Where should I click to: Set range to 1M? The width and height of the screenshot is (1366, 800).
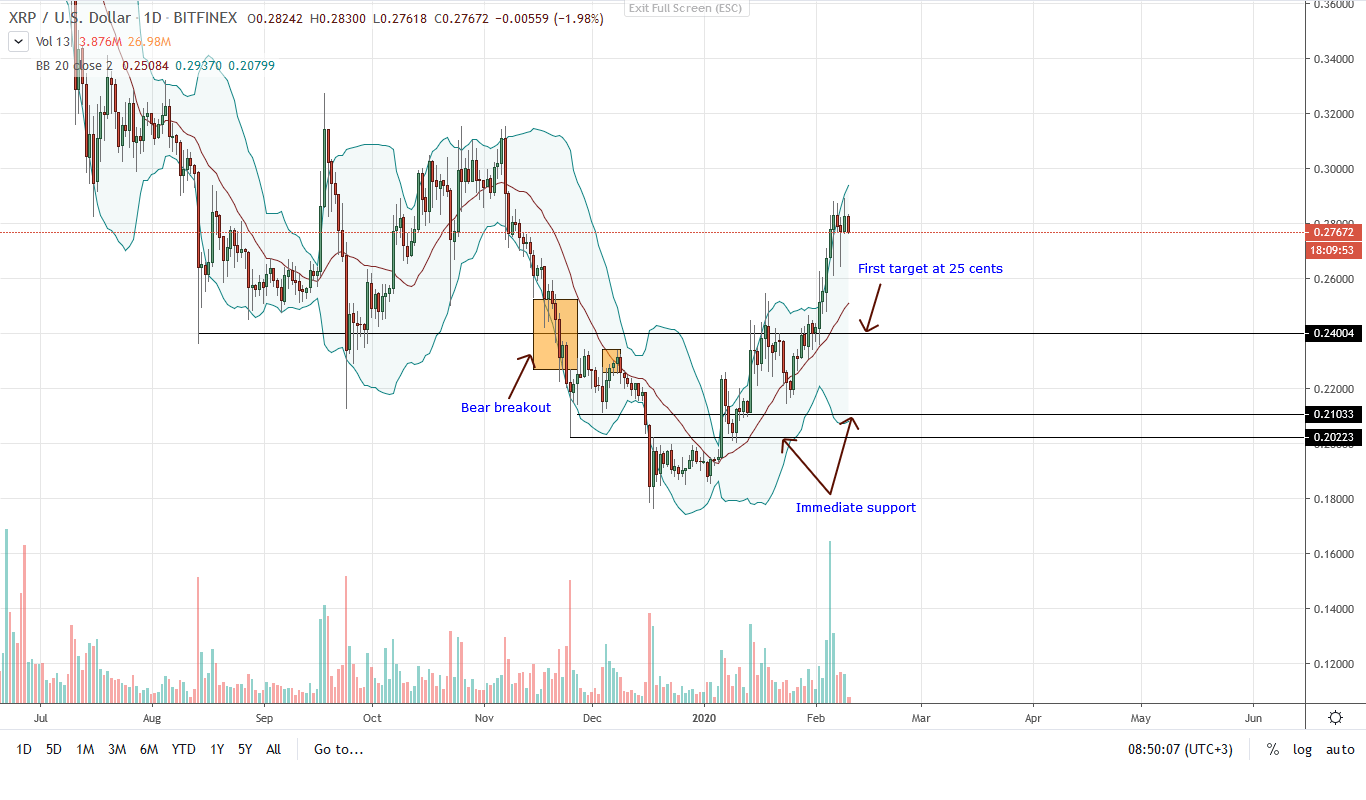[85, 749]
